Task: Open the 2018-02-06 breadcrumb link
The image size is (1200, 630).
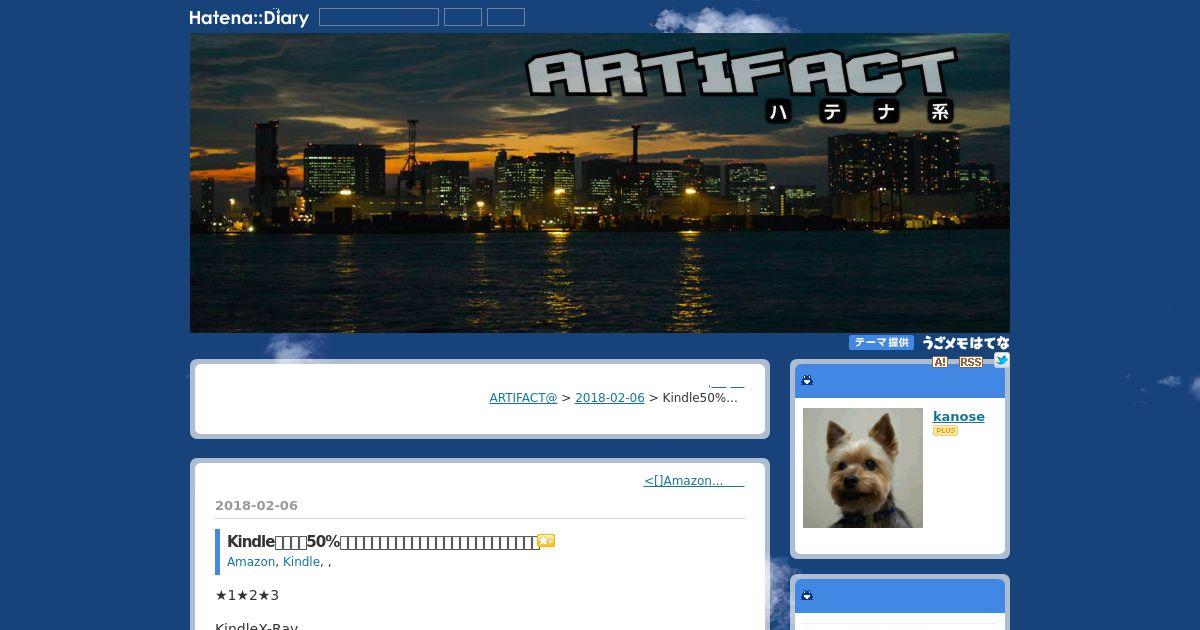Action: click(610, 398)
